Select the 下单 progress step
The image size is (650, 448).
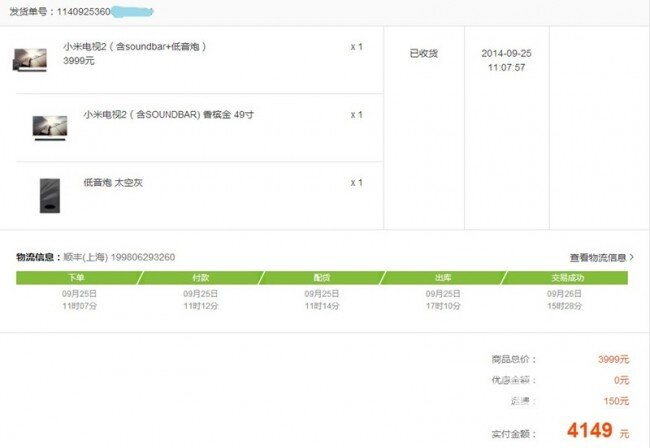(x=77, y=278)
